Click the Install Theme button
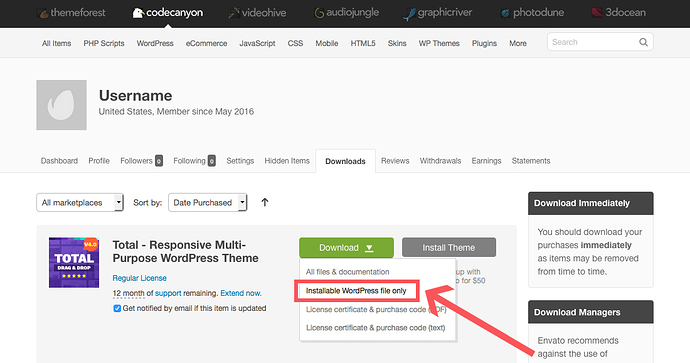690x363 pixels. coord(449,248)
